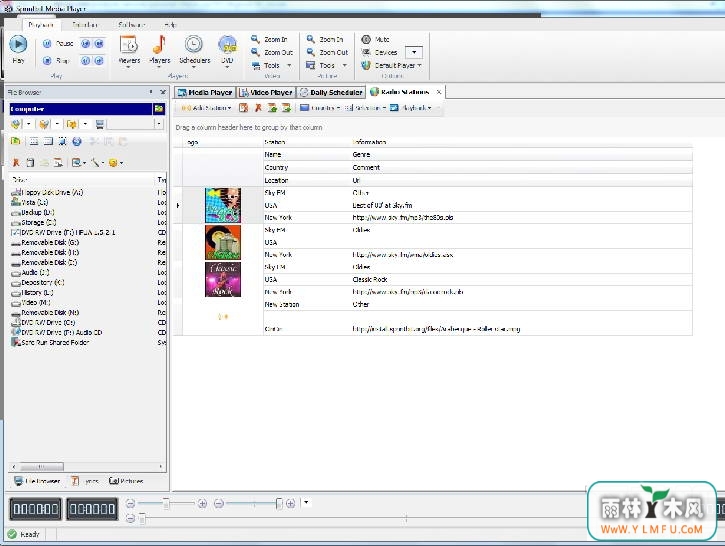
Task: Switch to the Daily Scheduler tab
Action: click(x=331, y=92)
